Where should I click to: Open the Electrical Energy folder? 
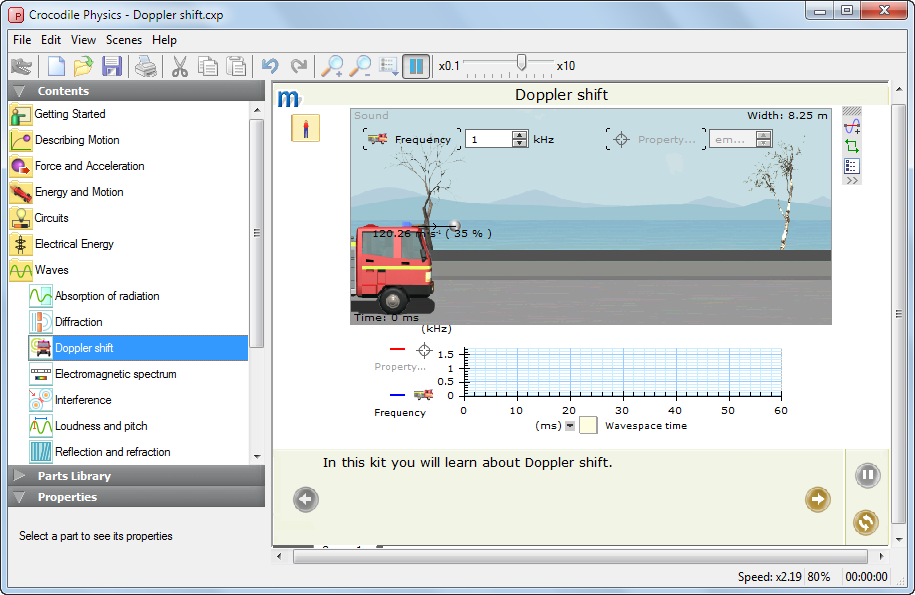click(x=74, y=244)
